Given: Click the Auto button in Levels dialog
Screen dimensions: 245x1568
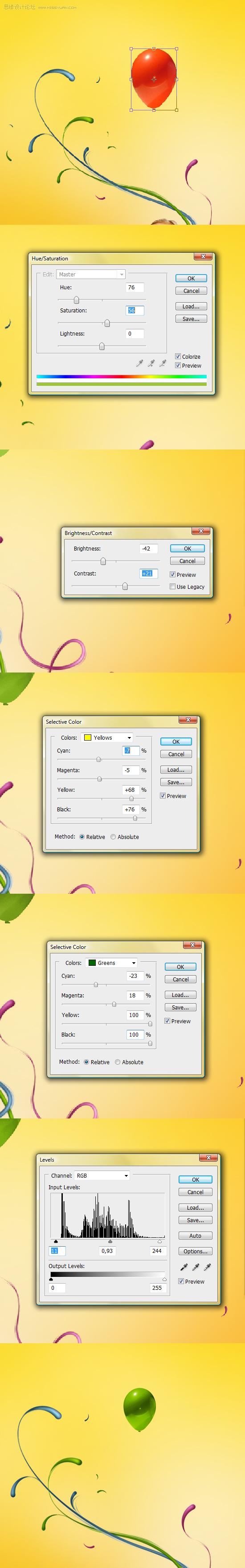Looking at the screenshot, I should pos(195,1236).
